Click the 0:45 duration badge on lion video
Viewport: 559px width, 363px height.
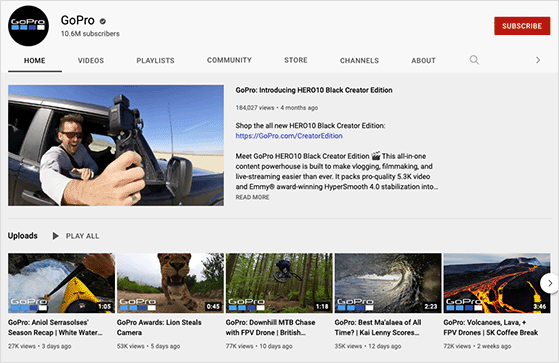tap(213, 306)
